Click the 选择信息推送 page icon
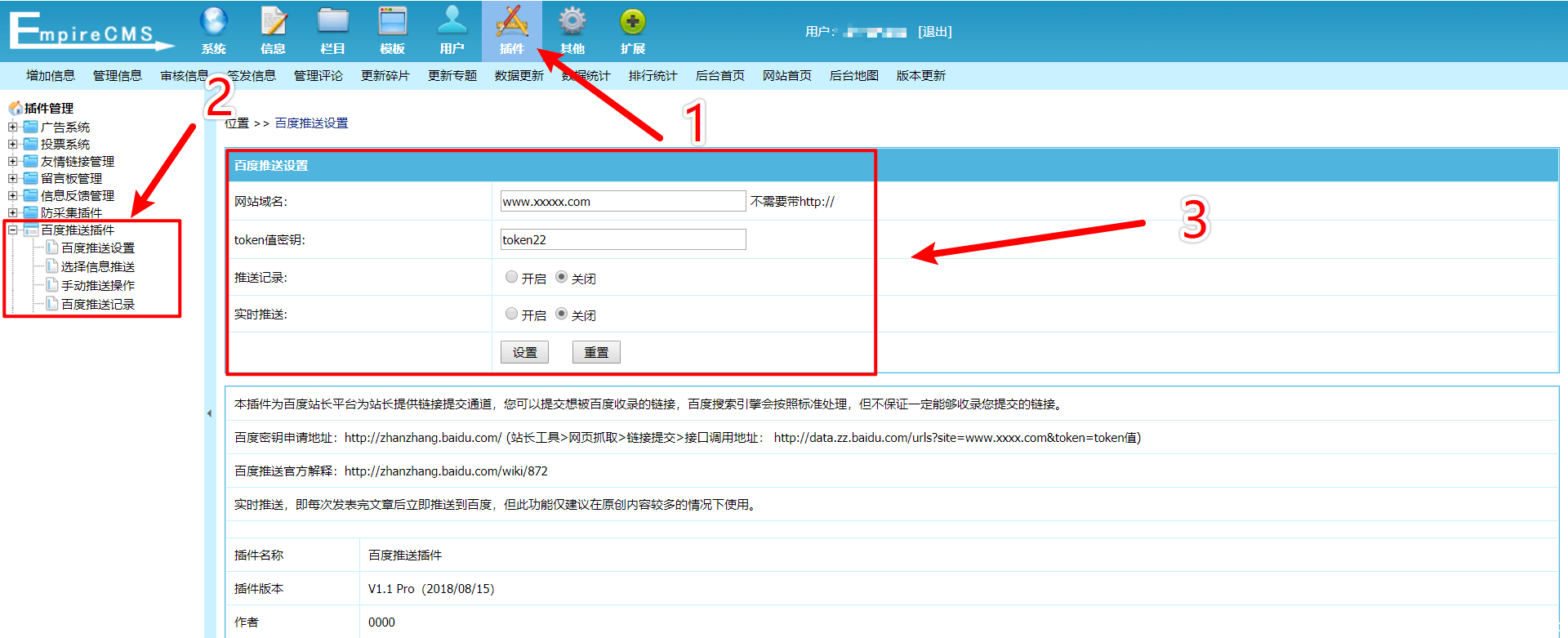This screenshot has height=638, width=1568. tap(52, 265)
